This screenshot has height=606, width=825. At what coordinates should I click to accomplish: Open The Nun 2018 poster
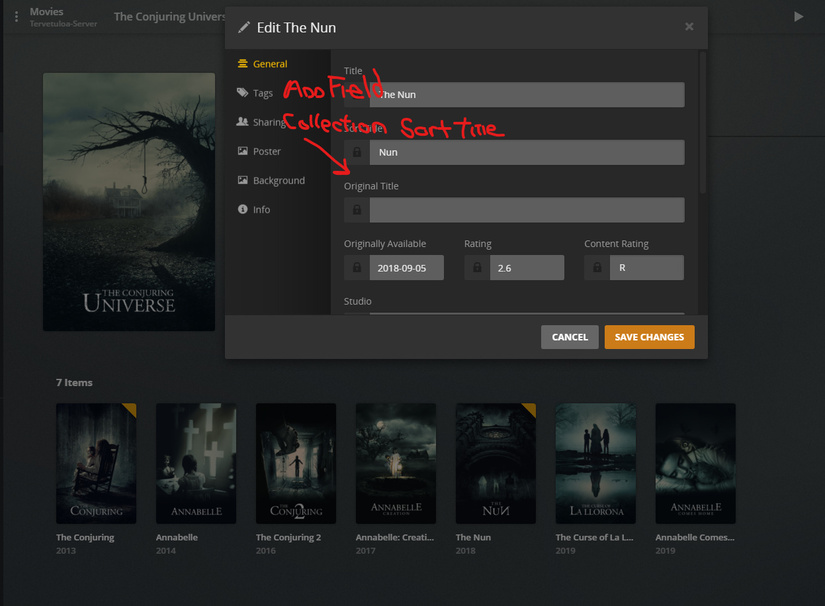(x=496, y=463)
